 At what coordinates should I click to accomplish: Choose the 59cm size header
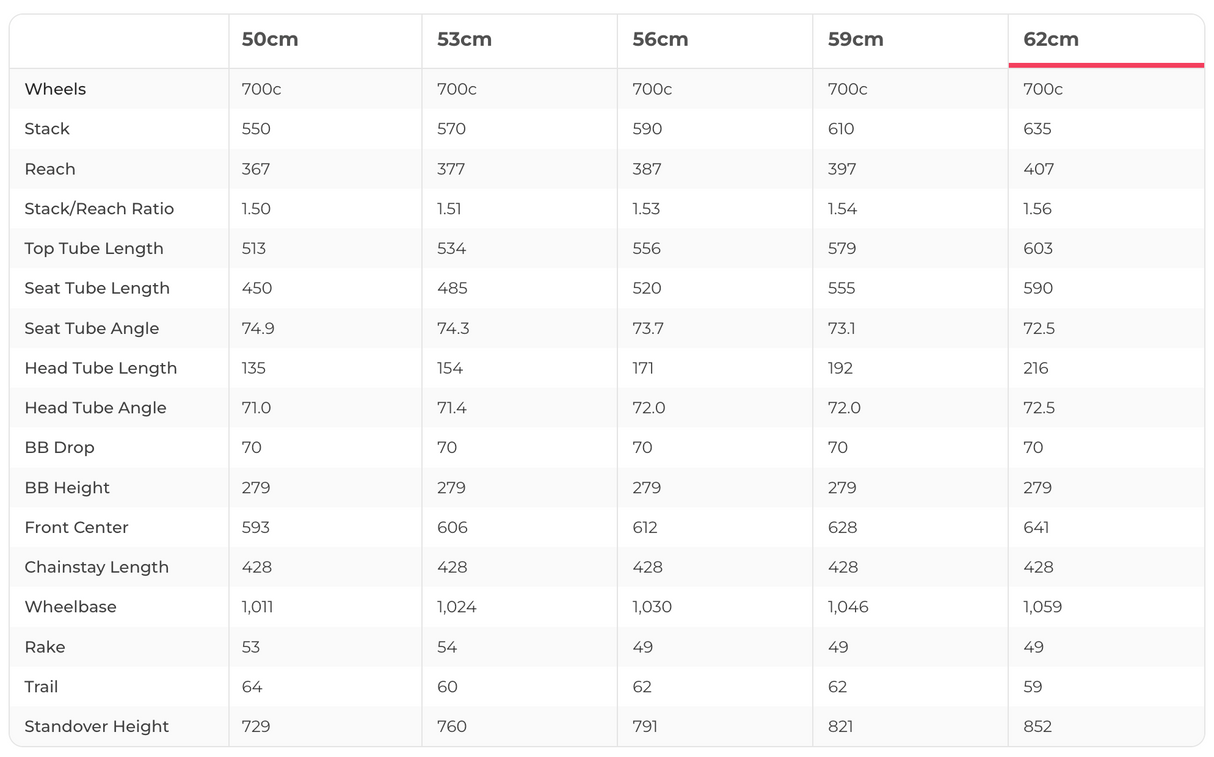pyautogui.click(x=856, y=40)
